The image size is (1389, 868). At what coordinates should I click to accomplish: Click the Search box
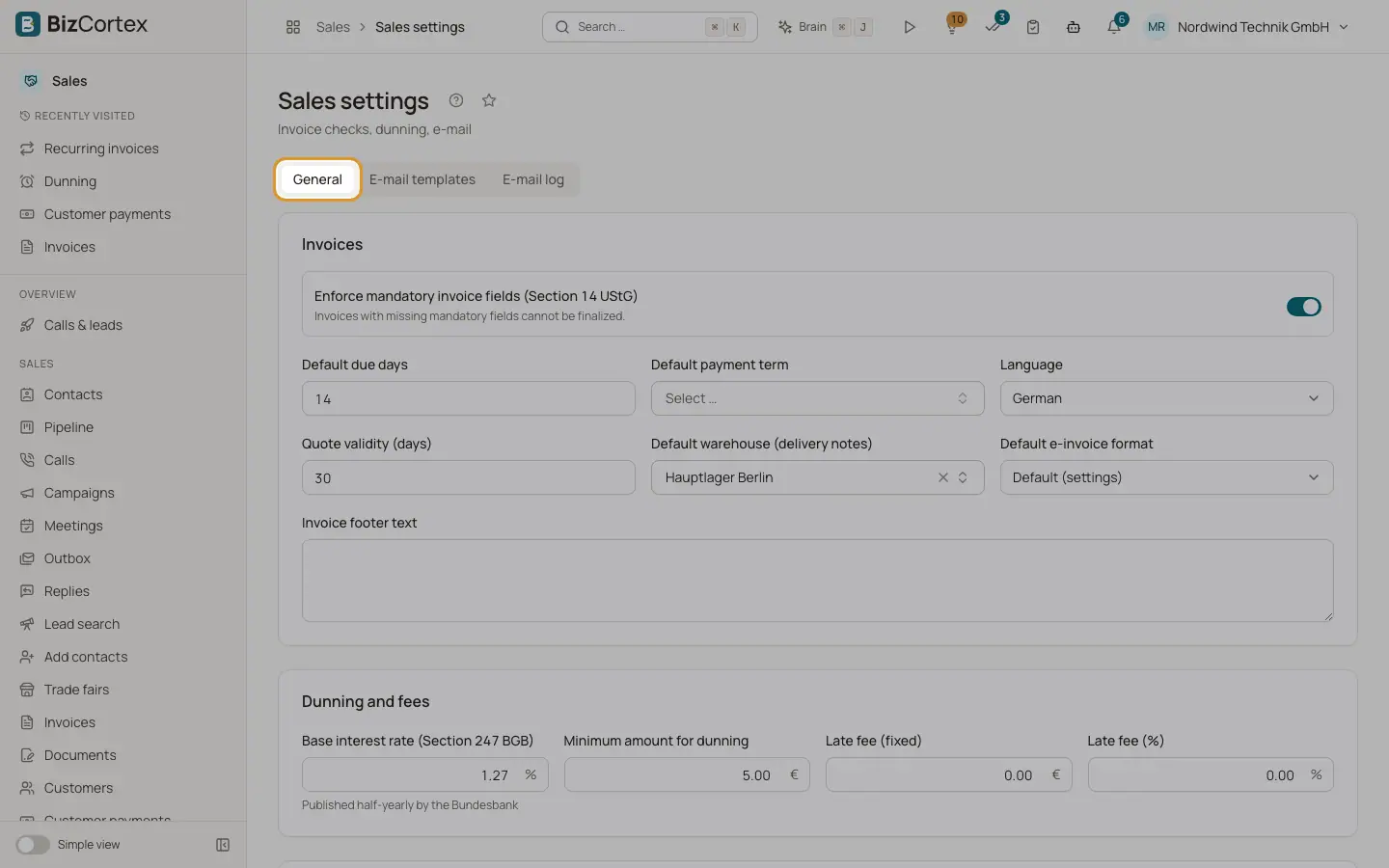[x=649, y=27]
